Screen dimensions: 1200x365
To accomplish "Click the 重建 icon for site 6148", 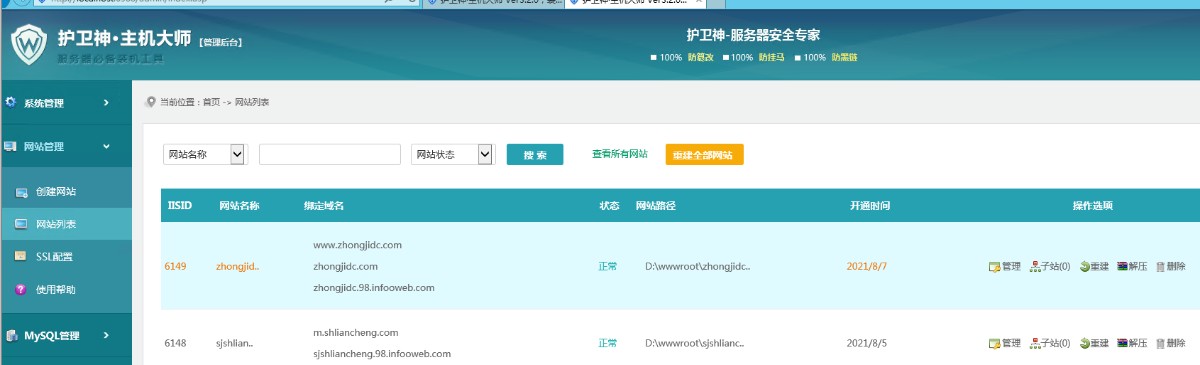I will (1084, 343).
